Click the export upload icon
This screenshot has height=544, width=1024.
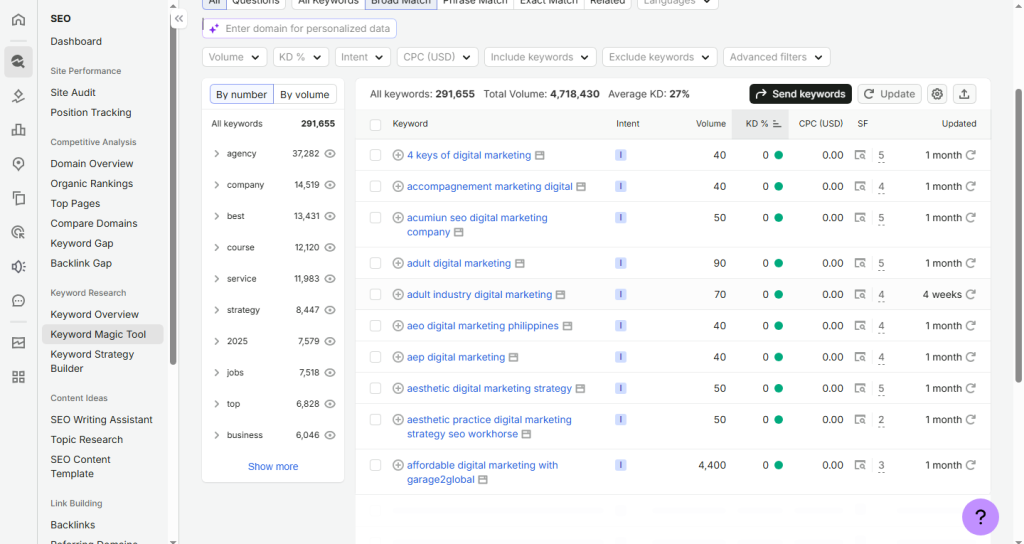point(965,94)
